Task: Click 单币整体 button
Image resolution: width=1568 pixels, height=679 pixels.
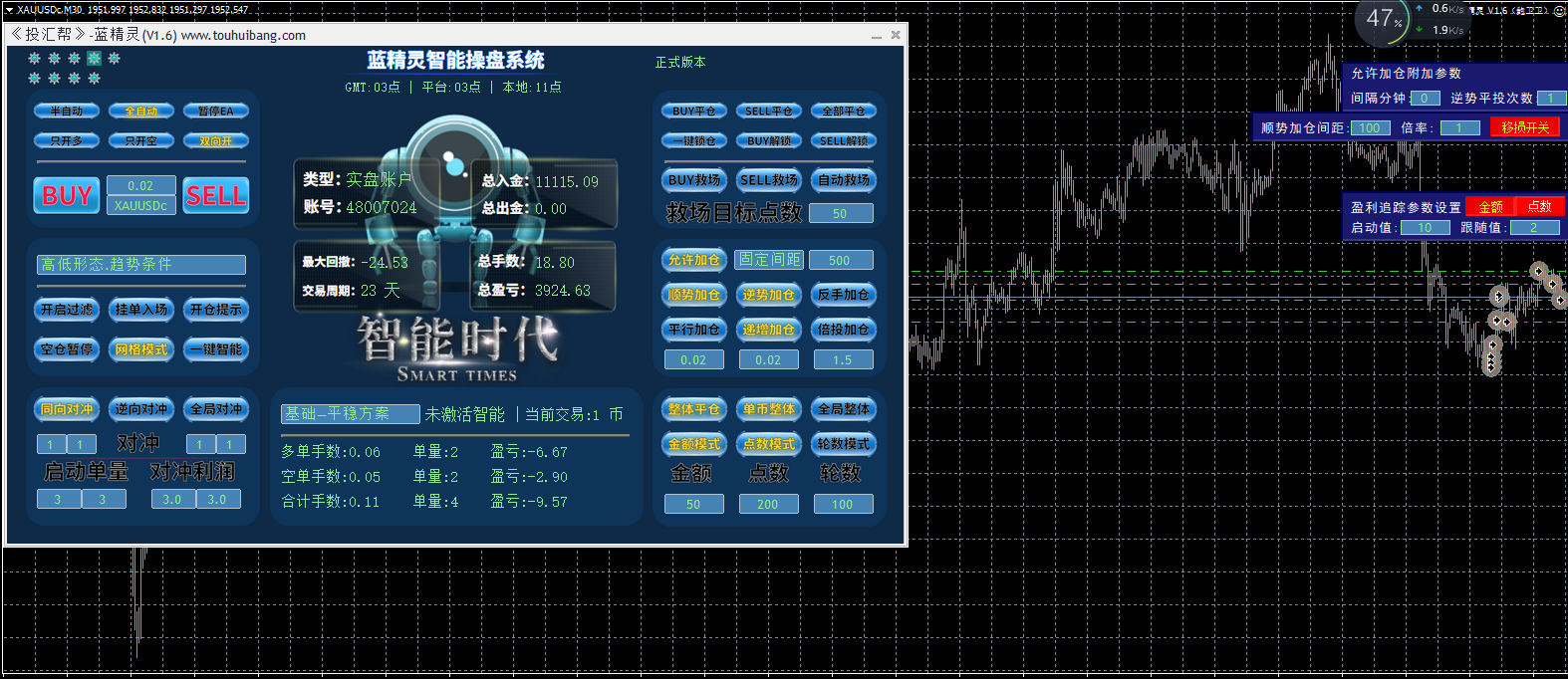Action: tap(769, 409)
